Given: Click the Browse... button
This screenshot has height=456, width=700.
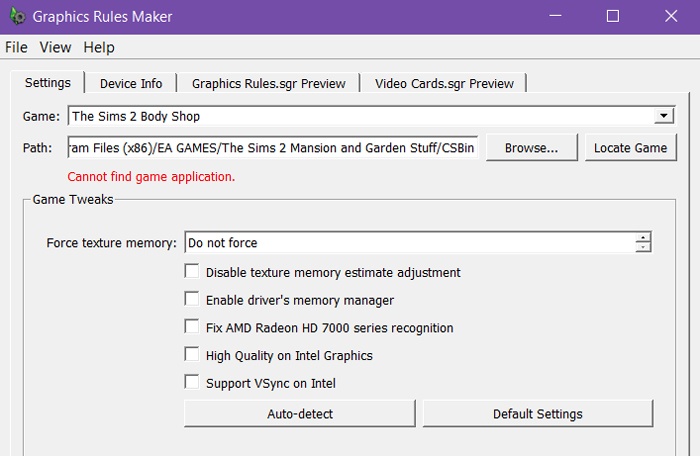Looking at the screenshot, I should (x=531, y=148).
